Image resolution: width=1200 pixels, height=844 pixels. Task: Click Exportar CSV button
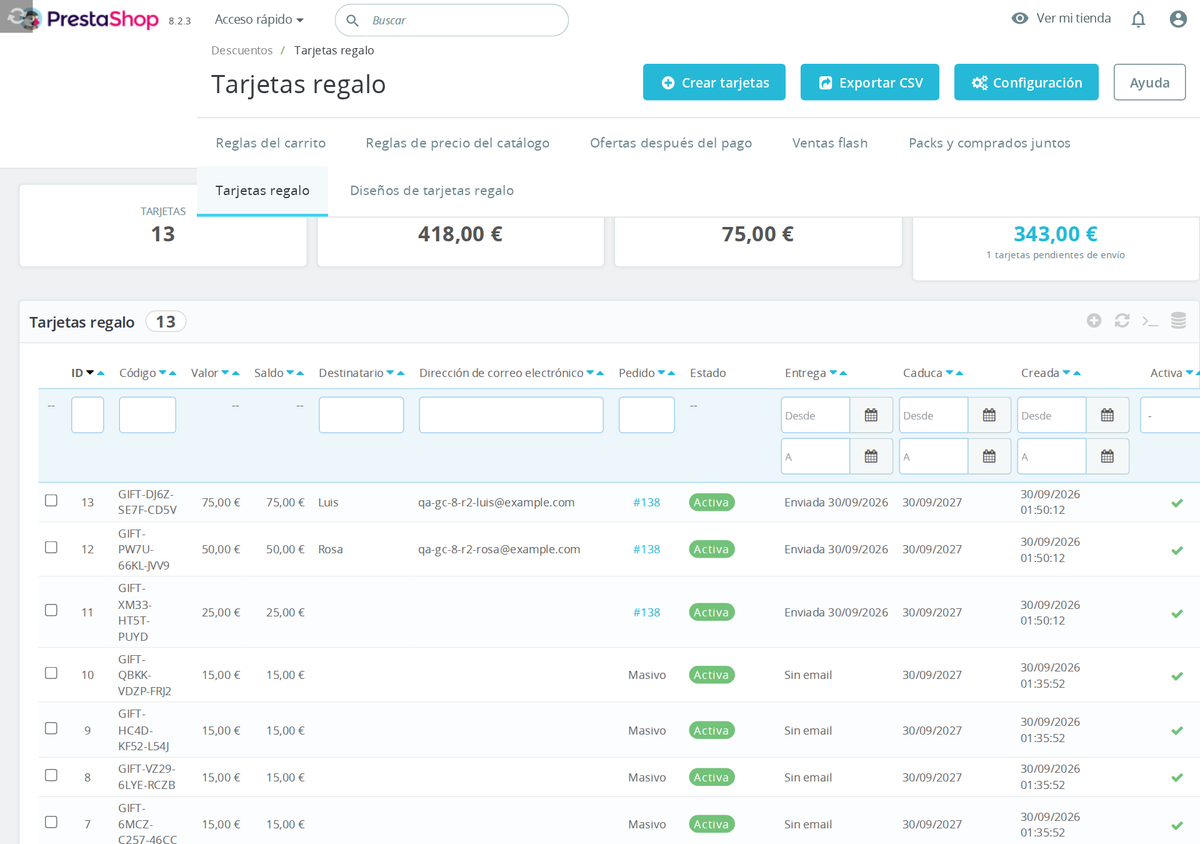pos(870,82)
